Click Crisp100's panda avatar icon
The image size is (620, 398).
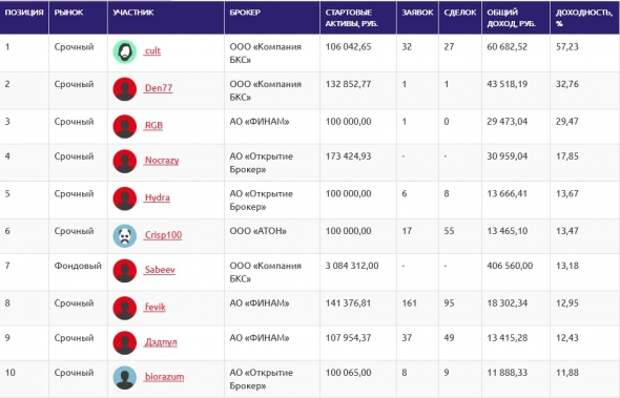(x=125, y=236)
